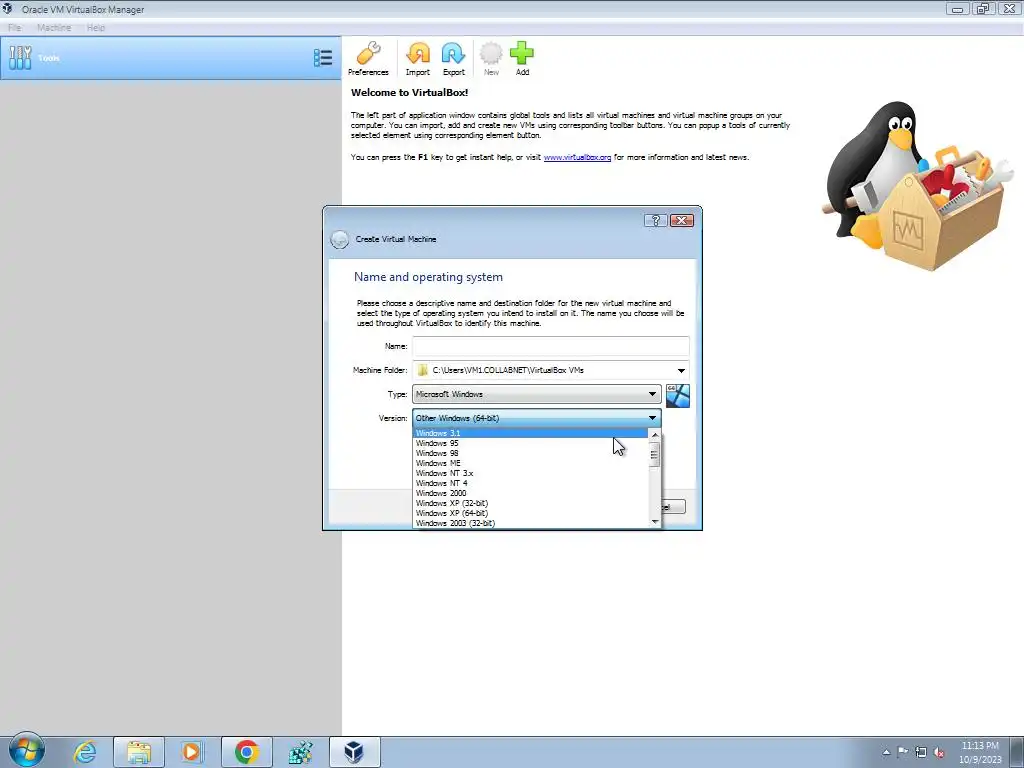This screenshot has height=768, width=1024.
Task: Open Preferences from the VirtualBox toolbar
Action: 368,59
